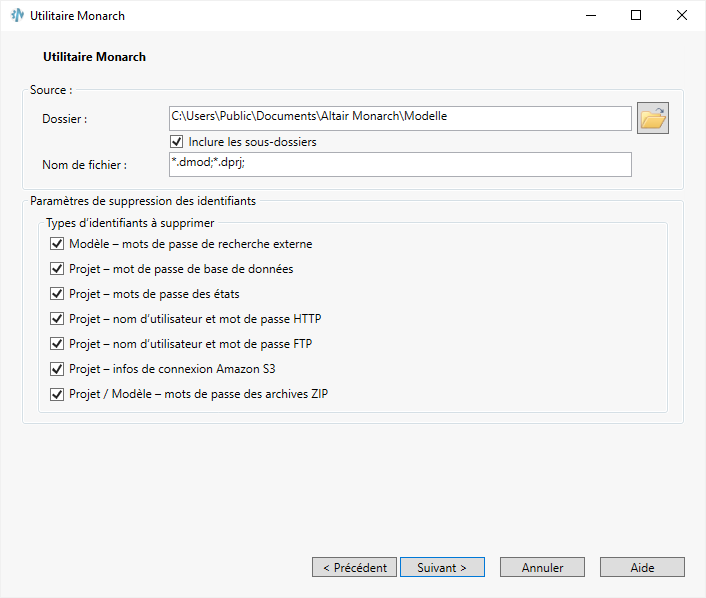Click the Nom de fichier input field
706x598 pixels.
[400, 164]
